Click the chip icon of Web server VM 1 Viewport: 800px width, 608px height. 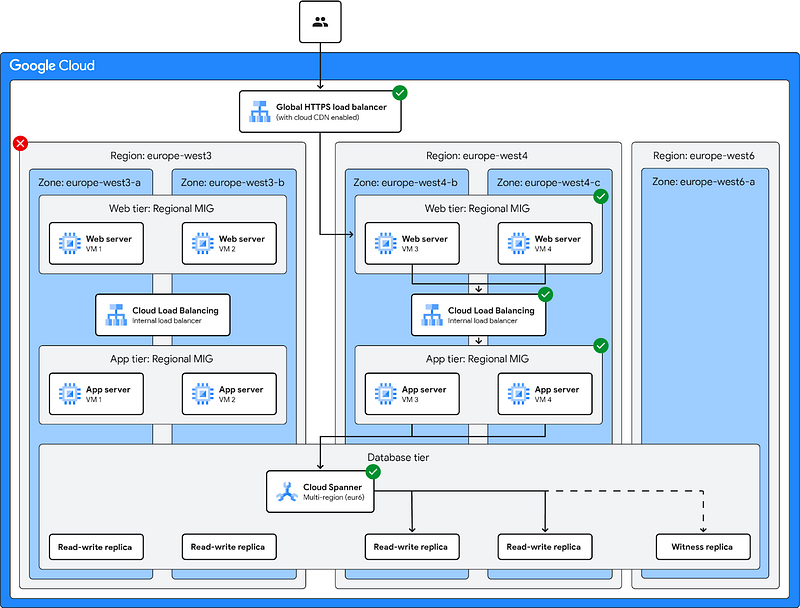[69, 243]
